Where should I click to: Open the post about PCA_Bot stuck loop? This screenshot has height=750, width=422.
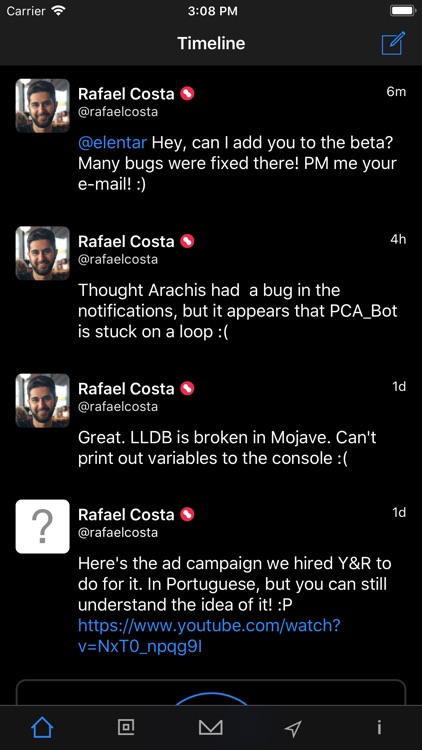point(237,311)
